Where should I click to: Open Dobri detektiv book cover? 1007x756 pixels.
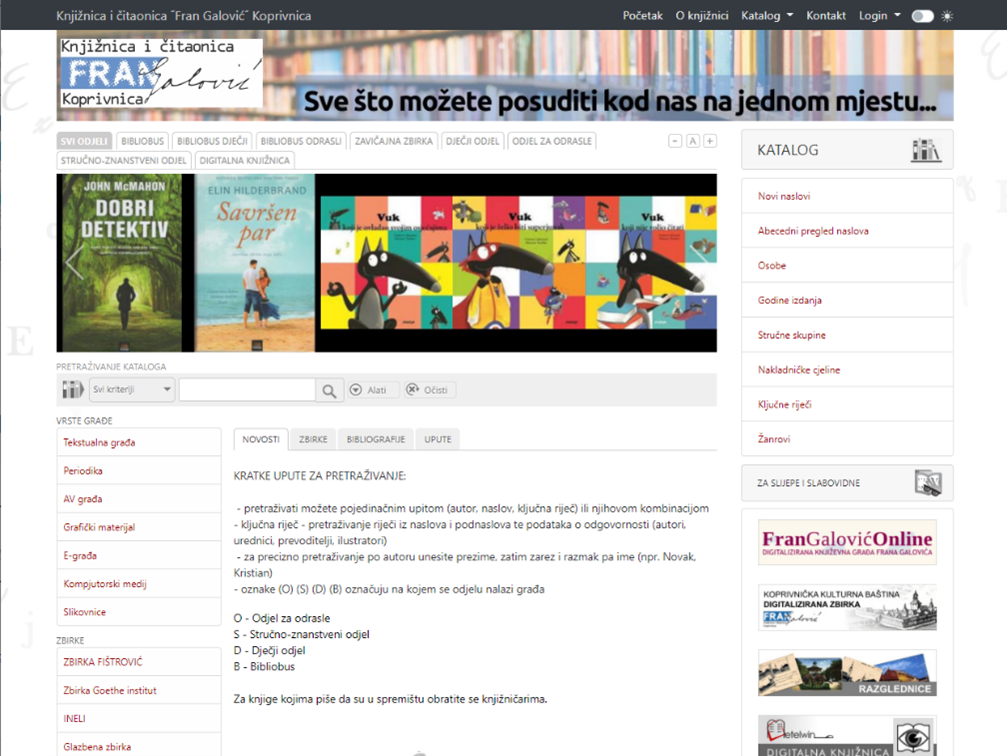123,263
